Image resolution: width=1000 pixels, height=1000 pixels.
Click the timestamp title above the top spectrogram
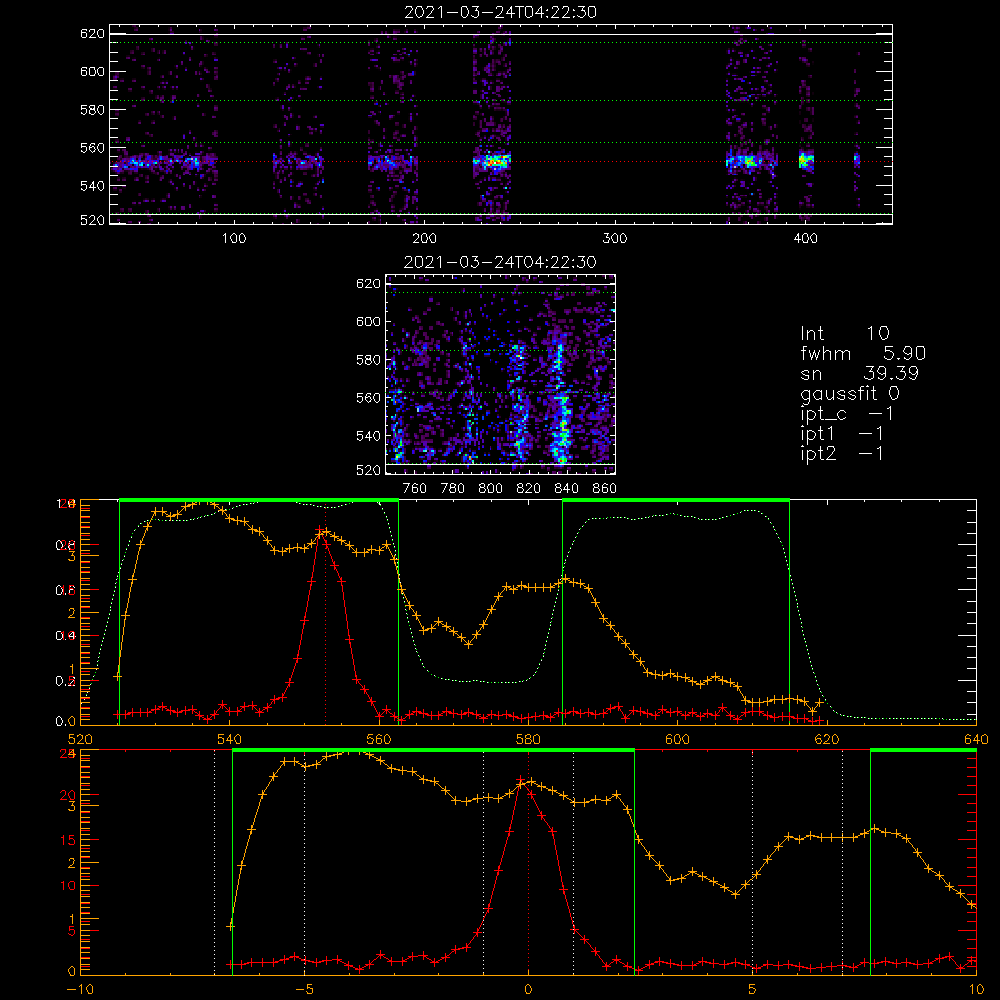click(500, 12)
